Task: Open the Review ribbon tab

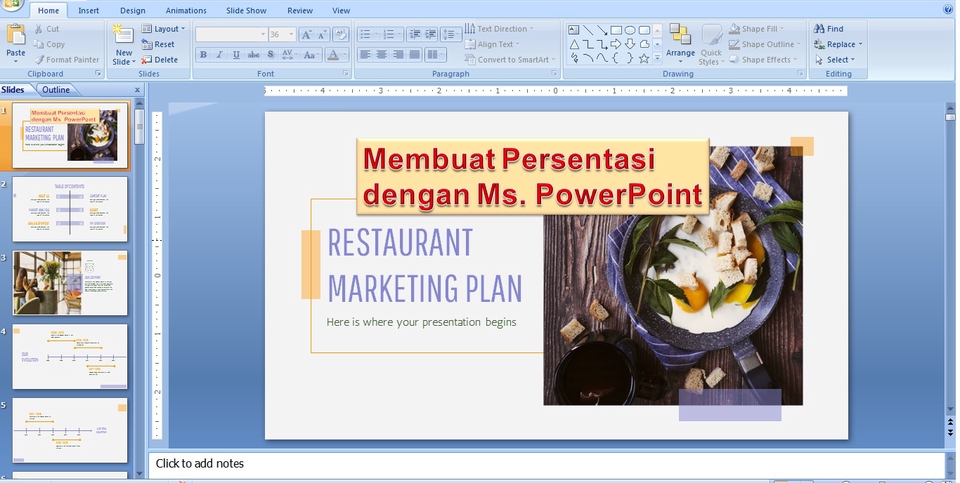Action: (300, 10)
